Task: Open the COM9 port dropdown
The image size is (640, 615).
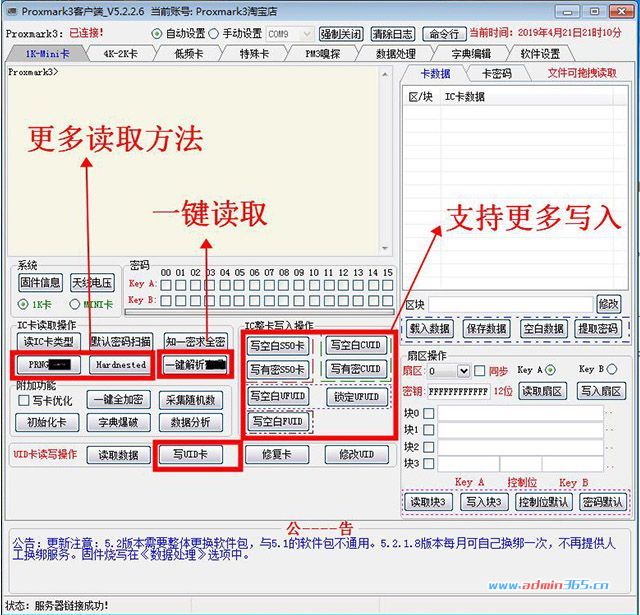Action: (x=290, y=34)
